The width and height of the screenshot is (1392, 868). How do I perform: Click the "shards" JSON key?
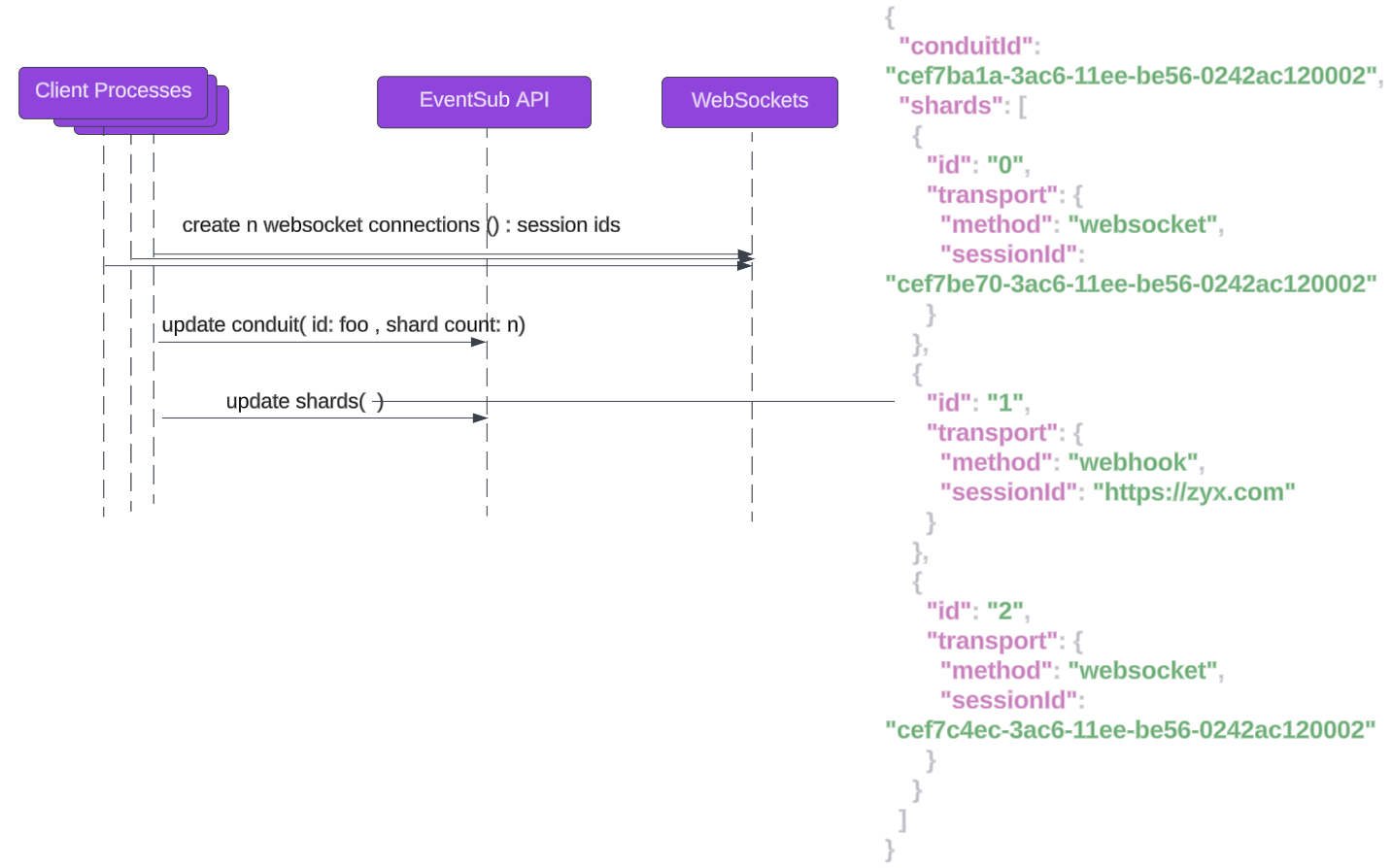[x=951, y=105]
